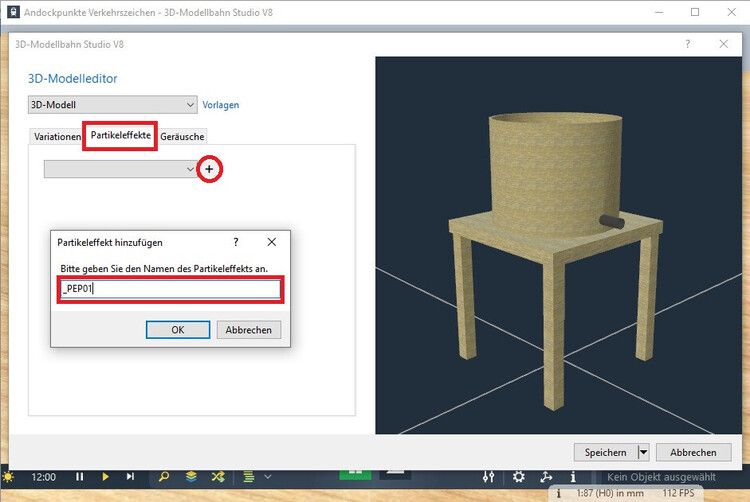Screen dimensions: 750x502
Task: Maximize the main application window
Action: pos(695,12)
